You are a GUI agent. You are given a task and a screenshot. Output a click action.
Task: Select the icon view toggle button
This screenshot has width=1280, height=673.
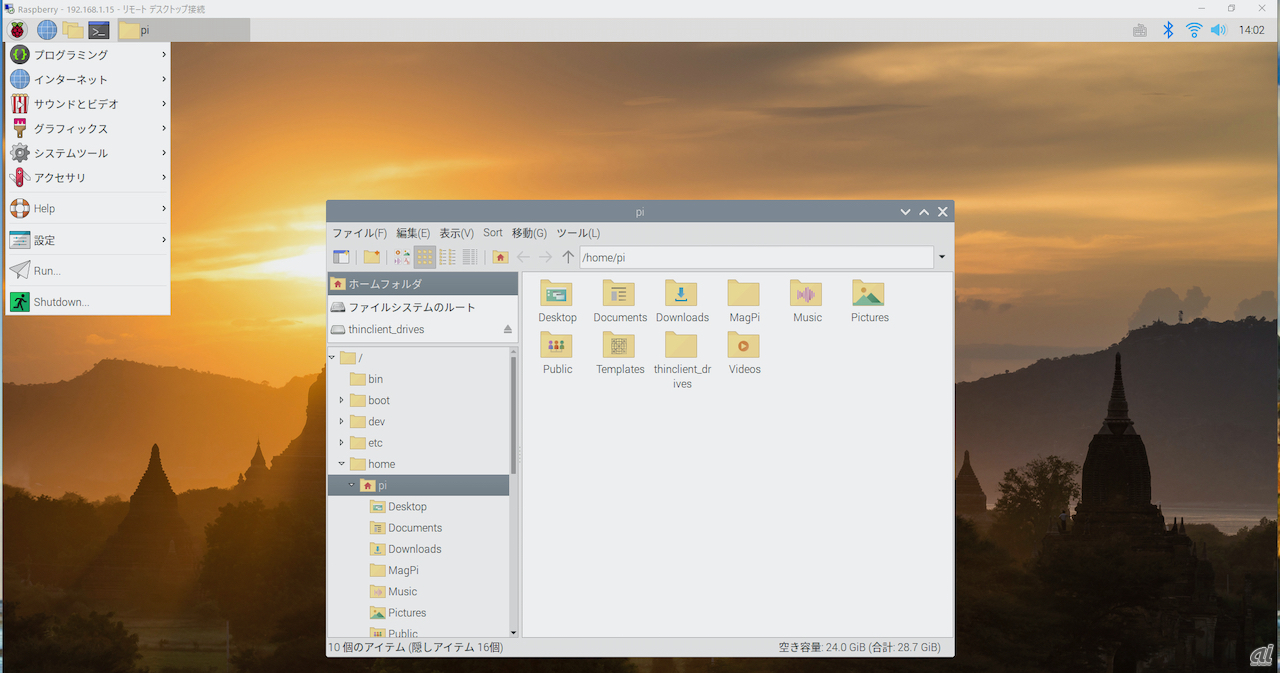point(425,258)
